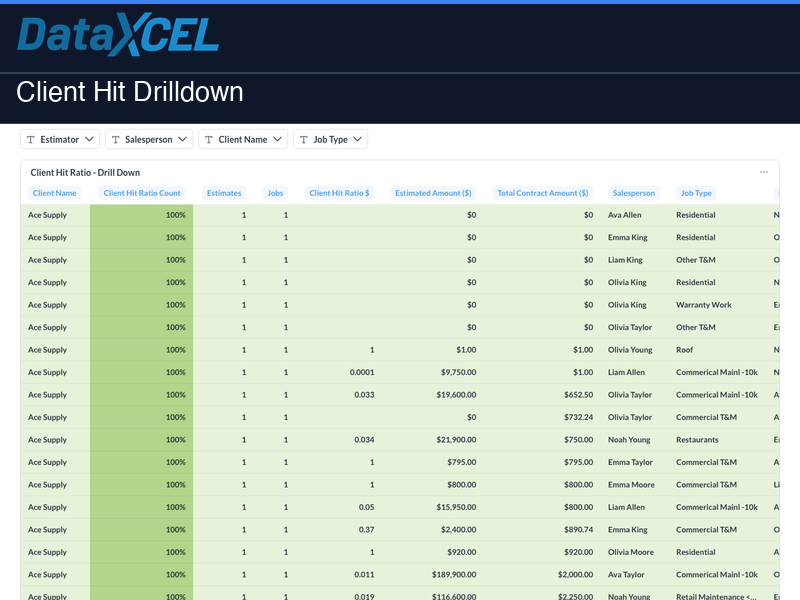The height and width of the screenshot is (600, 800).
Task: Click the Salesperson column header in table
Action: click(633, 193)
